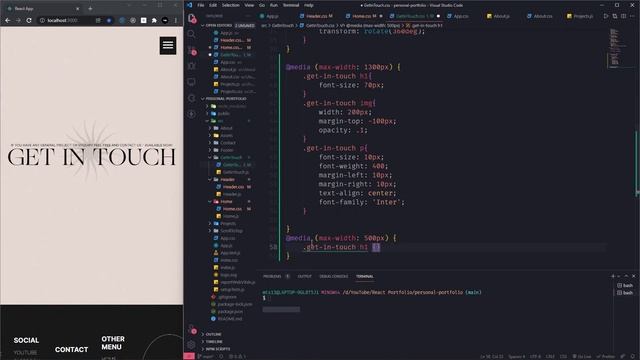640x360 pixels.
Task: Open the Help menu
Action: [309, 5]
